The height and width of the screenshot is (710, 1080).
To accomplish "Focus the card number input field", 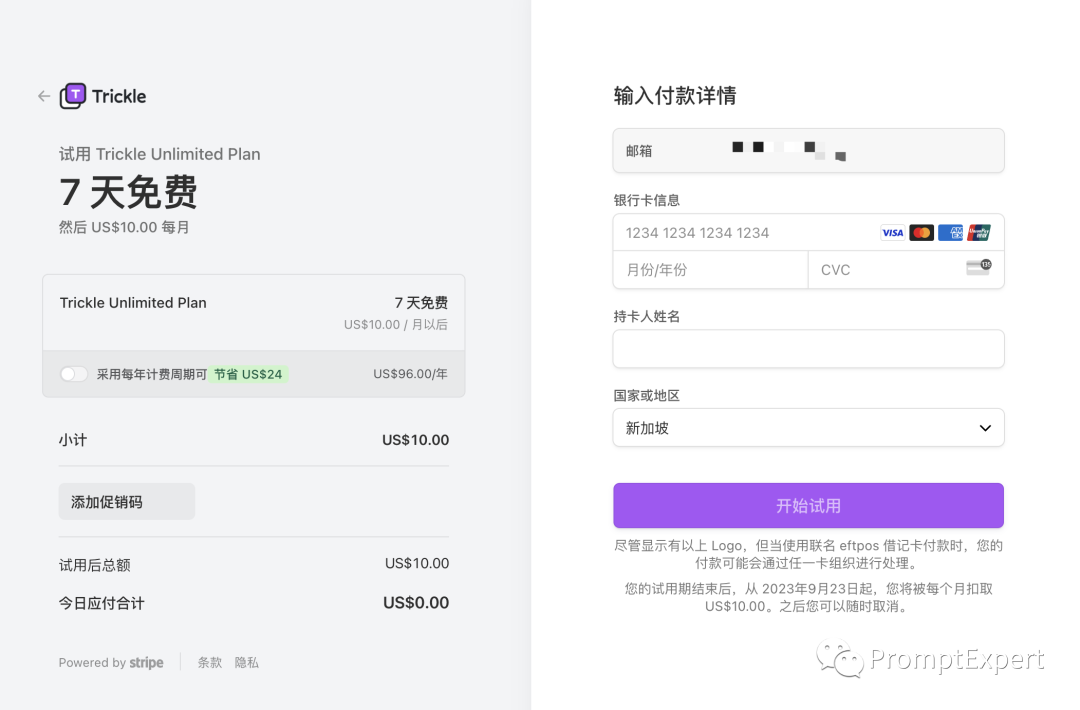I will point(740,233).
